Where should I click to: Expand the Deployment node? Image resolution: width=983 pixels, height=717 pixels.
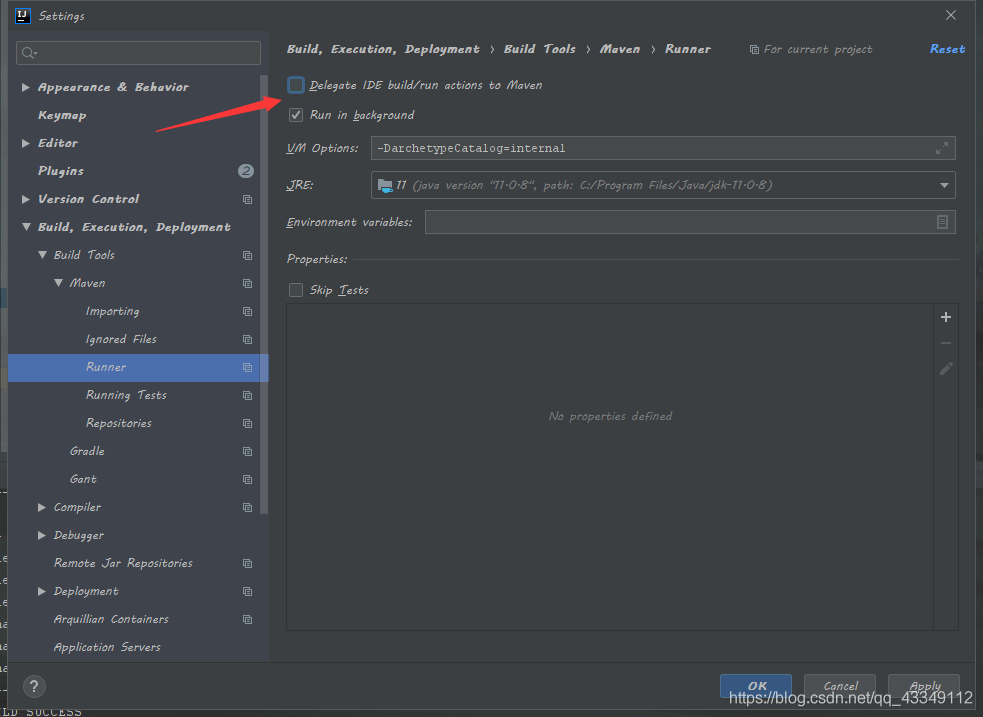coord(42,591)
